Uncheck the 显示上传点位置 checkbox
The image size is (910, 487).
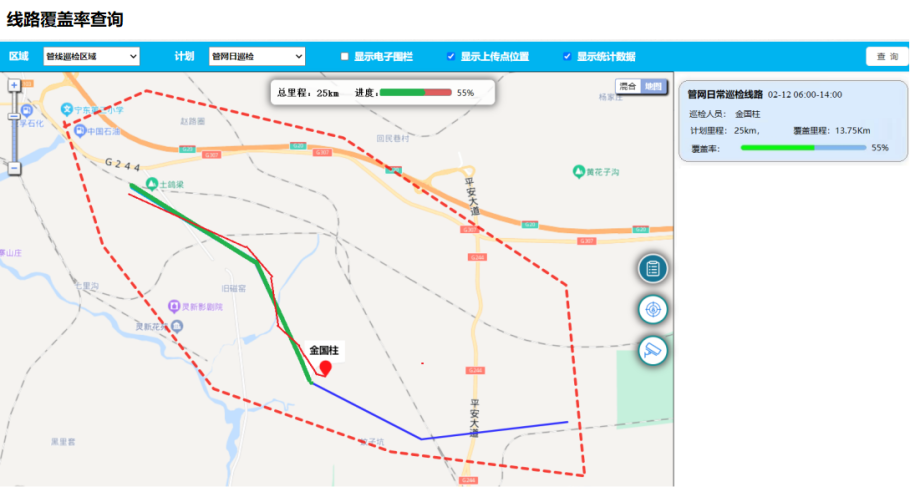point(451,57)
